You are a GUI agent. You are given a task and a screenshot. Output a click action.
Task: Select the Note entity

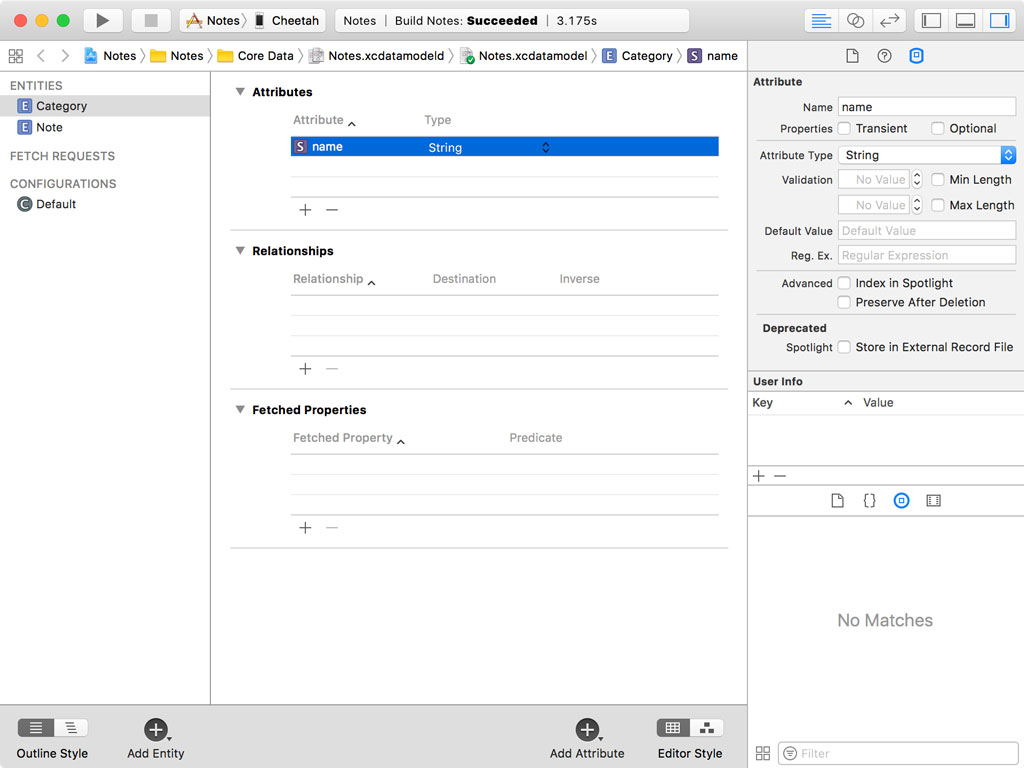pos(49,127)
